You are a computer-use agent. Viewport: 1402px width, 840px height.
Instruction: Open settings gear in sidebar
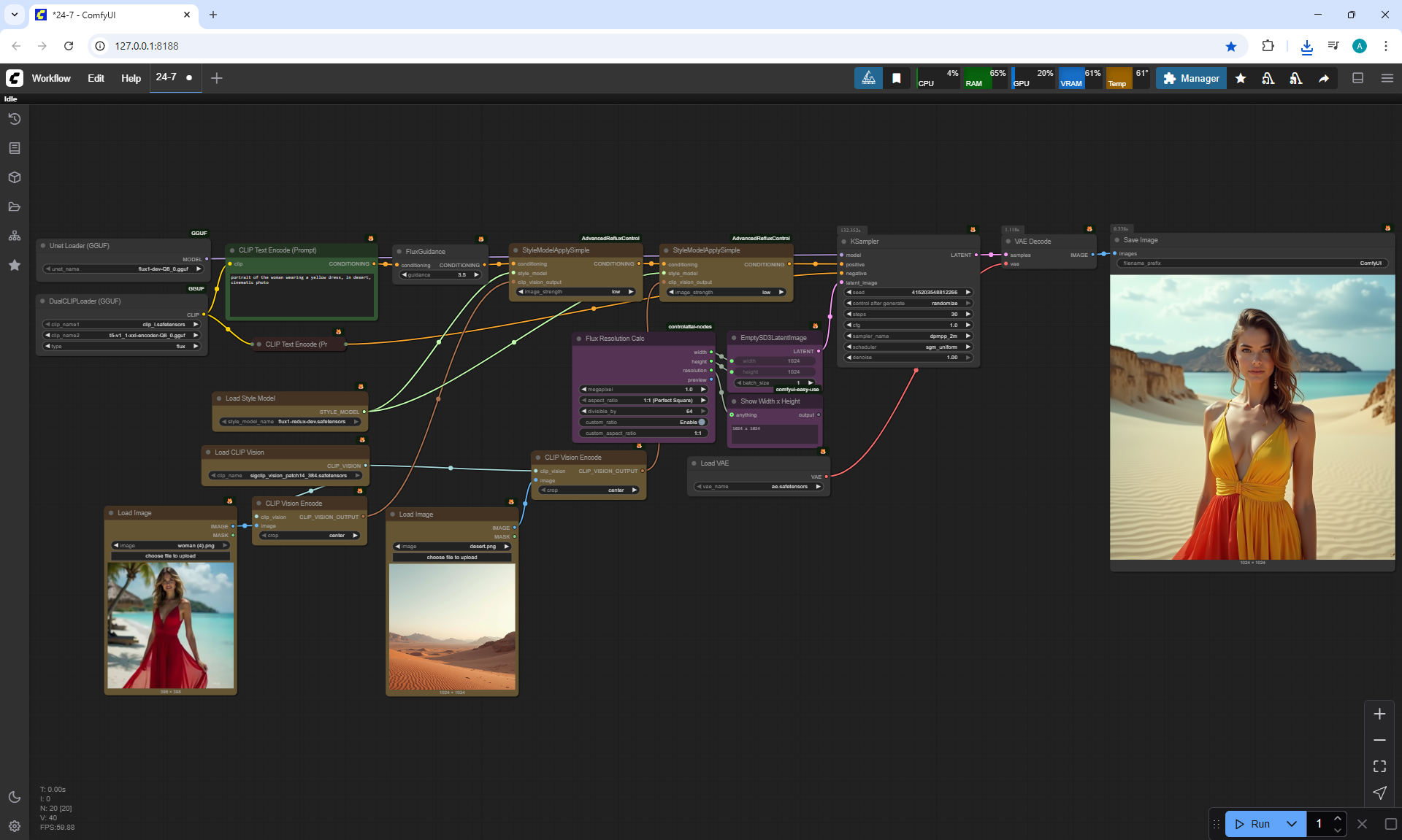click(14, 826)
